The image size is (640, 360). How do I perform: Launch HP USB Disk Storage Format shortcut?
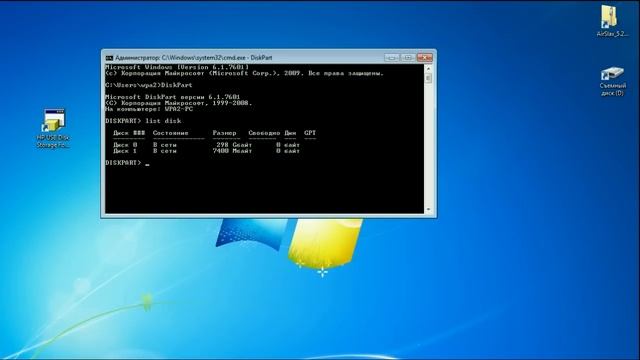pos(53,128)
